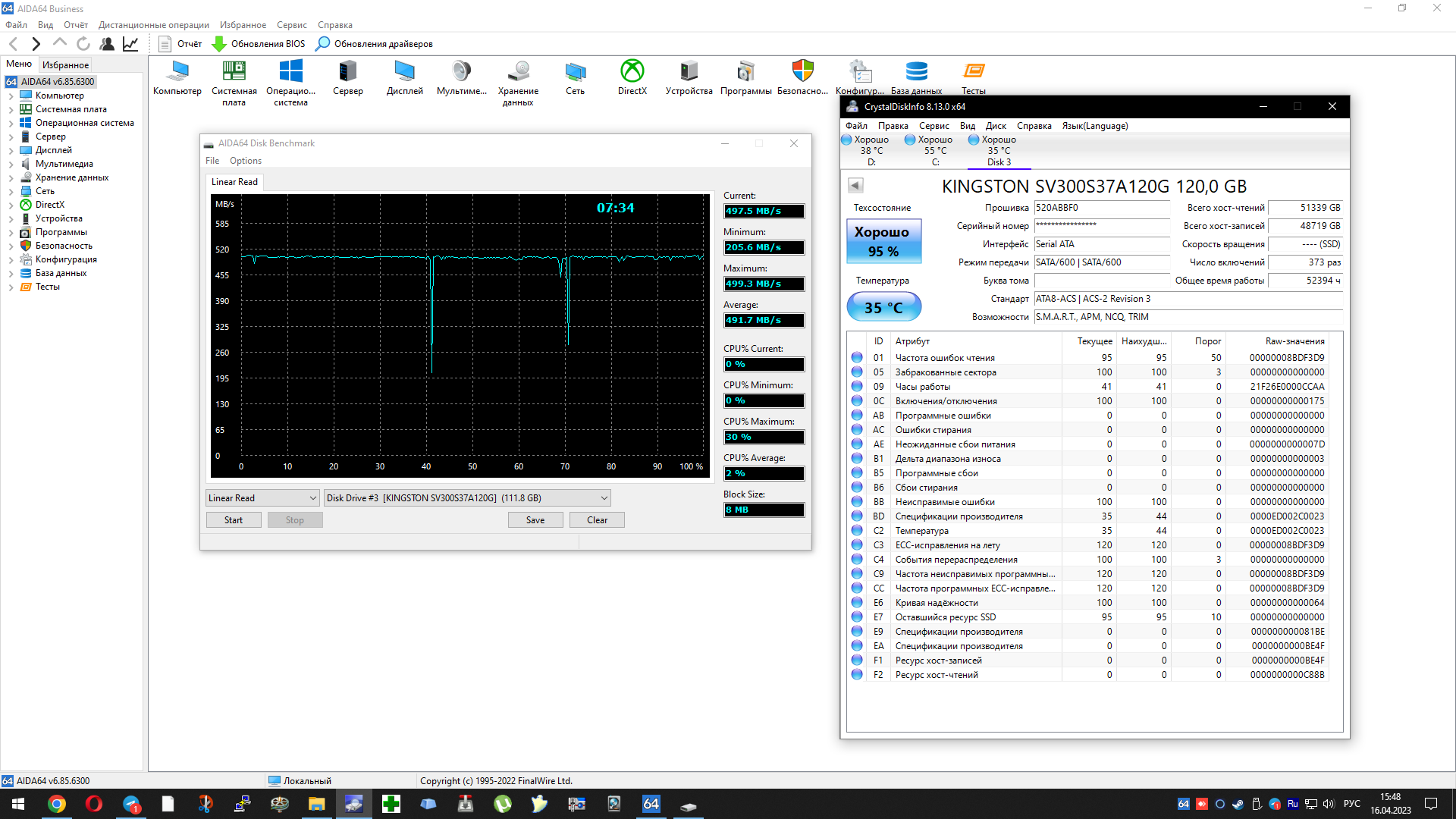1456x819 pixels.
Task: Click the Прошивка 520ABBF0 field
Action: click(x=1103, y=208)
